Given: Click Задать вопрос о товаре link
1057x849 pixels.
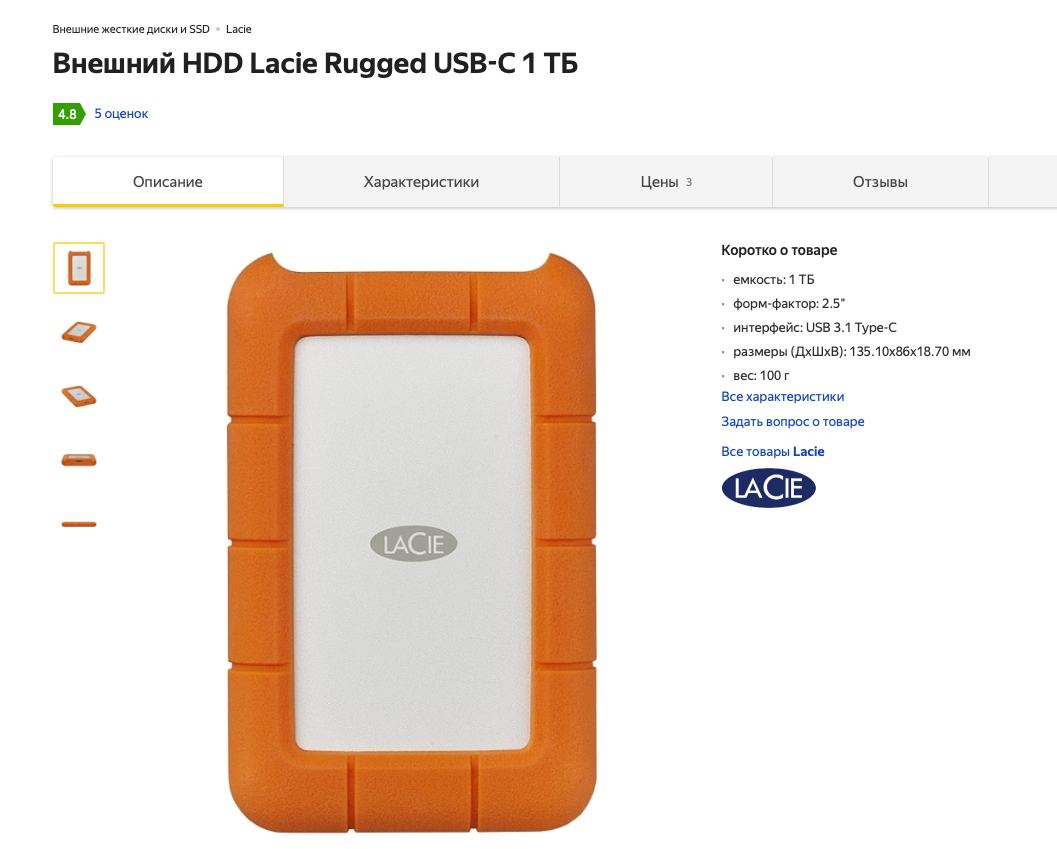Looking at the screenshot, I should click(x=793, y=421).
